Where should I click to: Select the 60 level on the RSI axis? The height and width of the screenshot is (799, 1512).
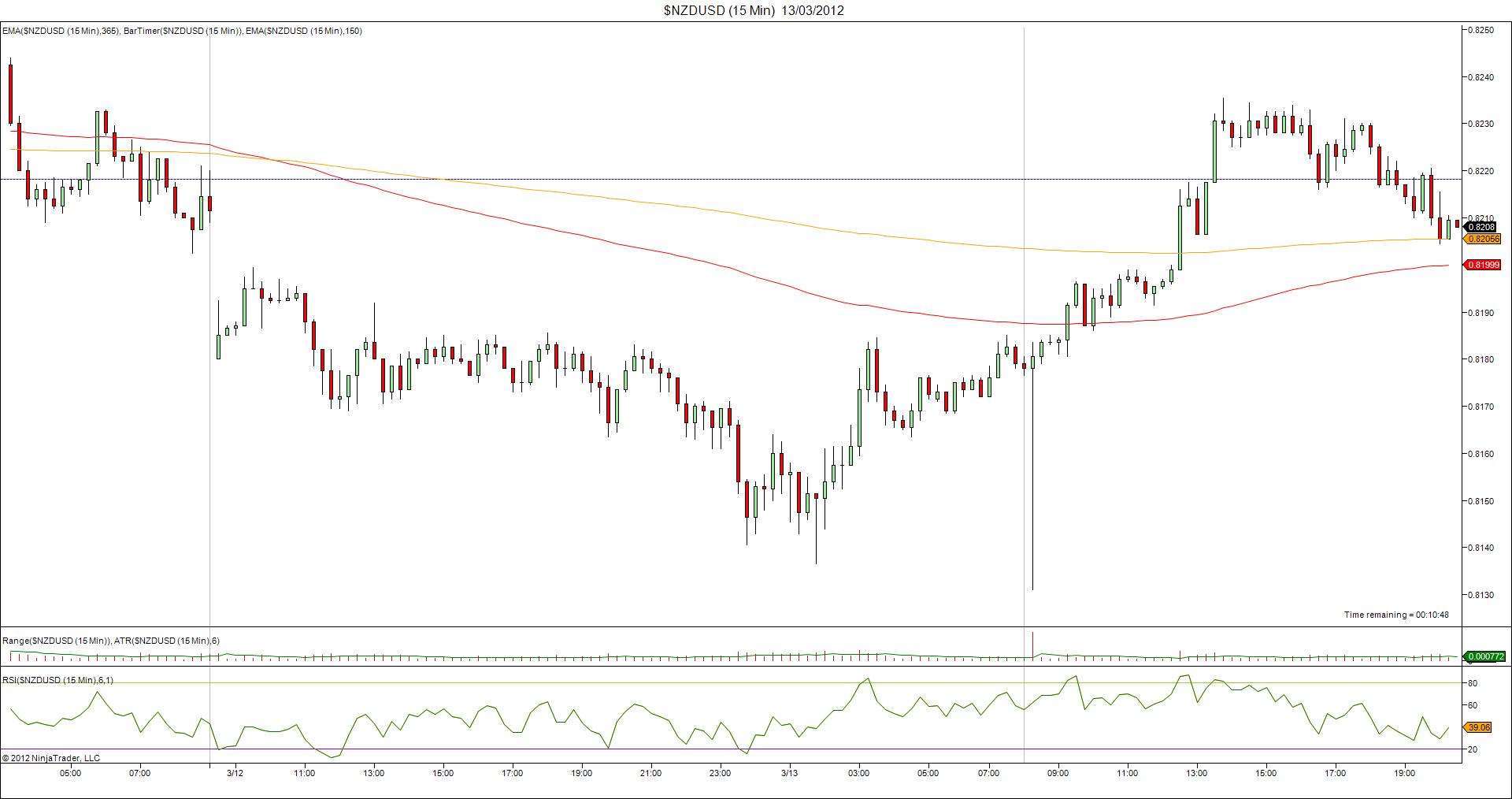(1473, 705)
